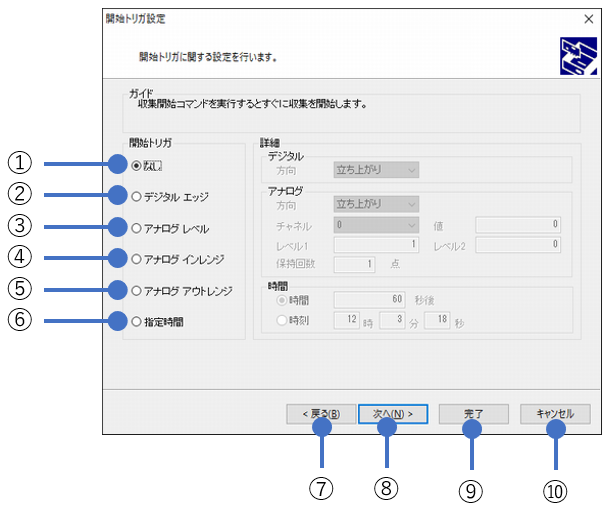
Task: Select デジタル エッジ trigger option
Action: tap(136, 196)
